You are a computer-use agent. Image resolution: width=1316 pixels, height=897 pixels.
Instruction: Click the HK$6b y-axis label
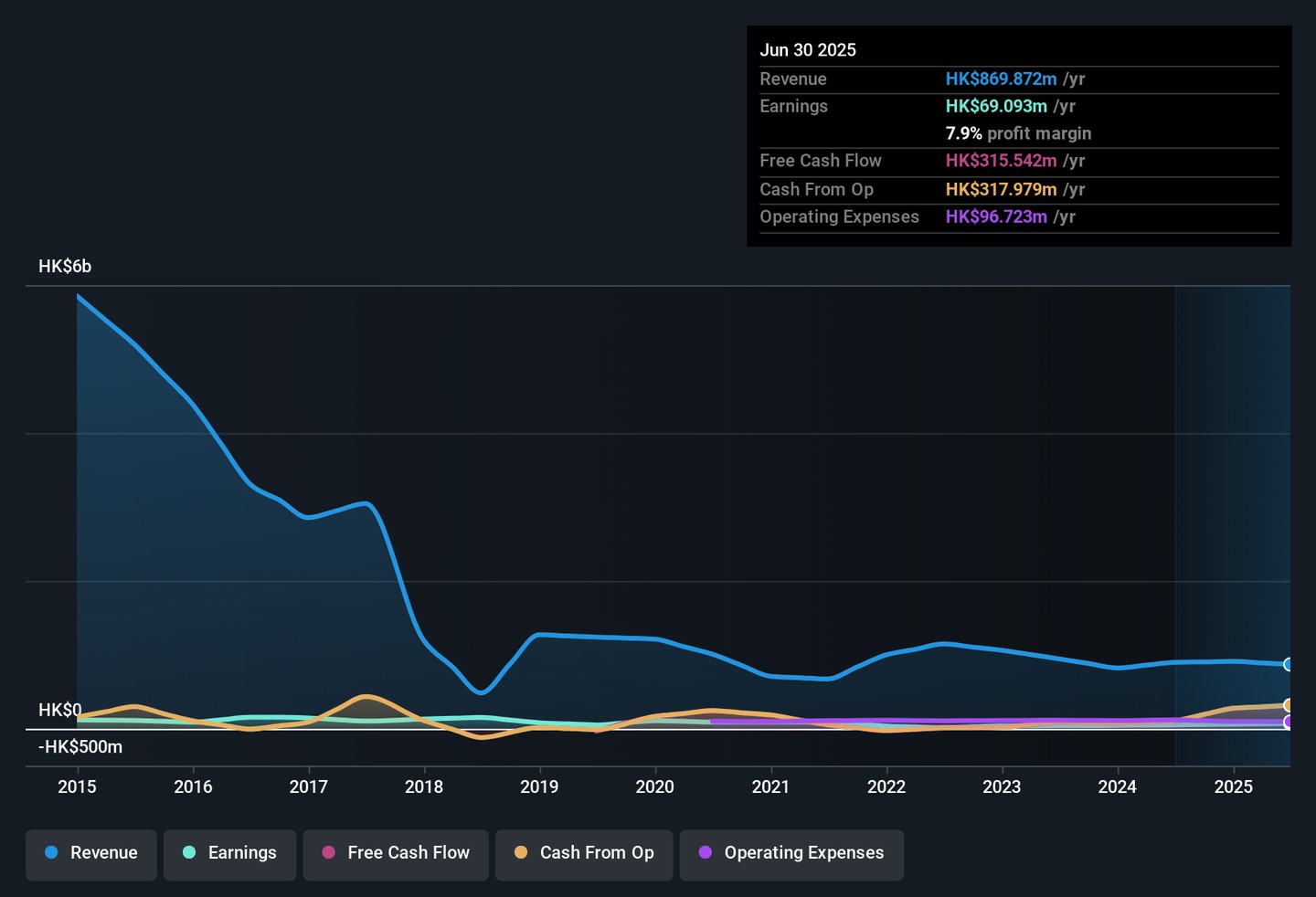65,267
